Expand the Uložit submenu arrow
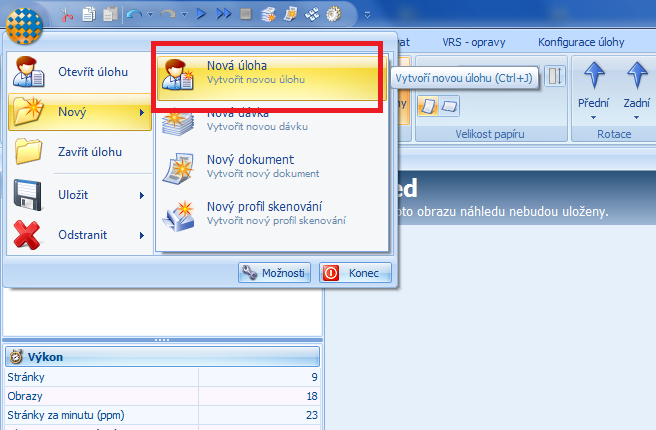The image size is (656, 430). [142, 195]
